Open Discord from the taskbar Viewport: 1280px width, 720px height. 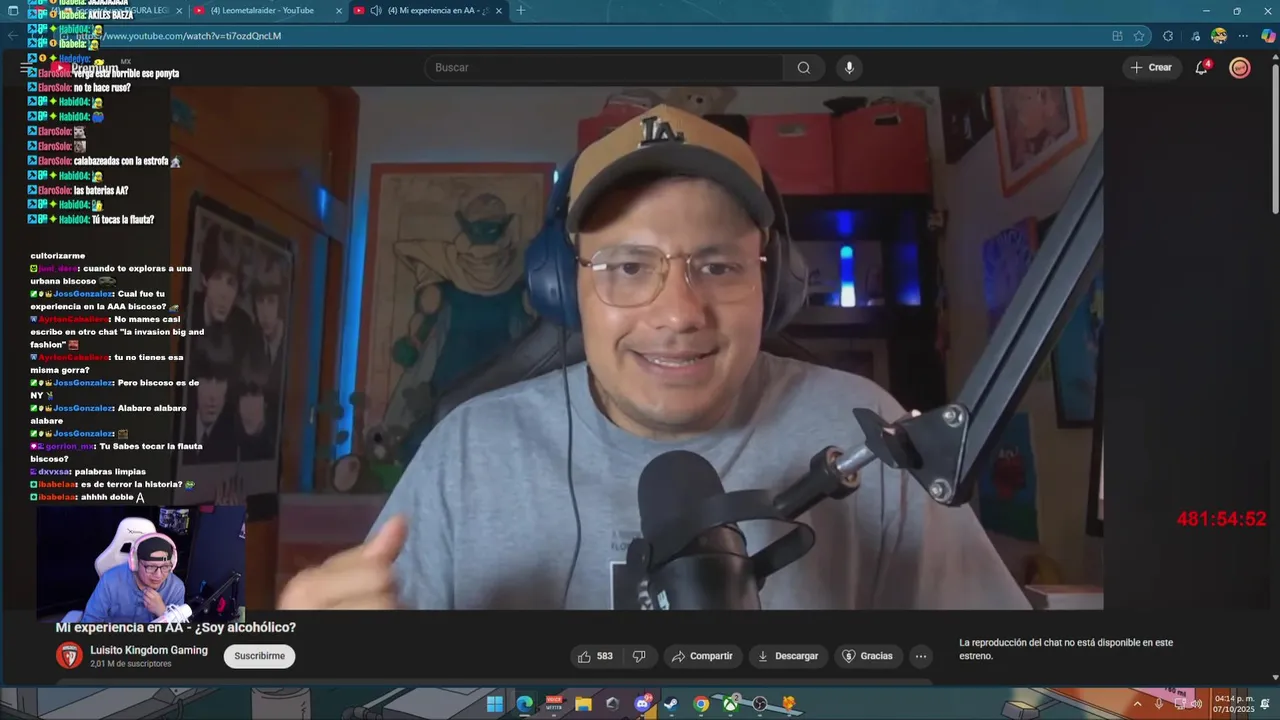click(x=643, y=704)
